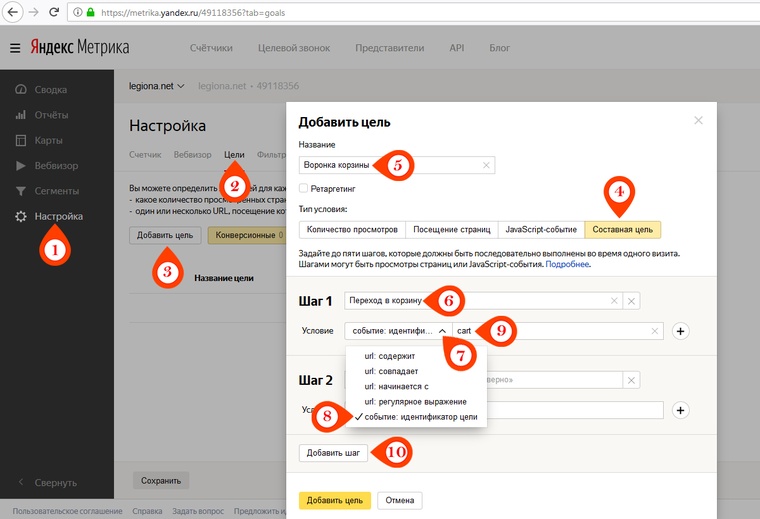Enable the Ретаргетинг checkbox
Viewport: 760px width, 519px height.
(x=303, y=188)
